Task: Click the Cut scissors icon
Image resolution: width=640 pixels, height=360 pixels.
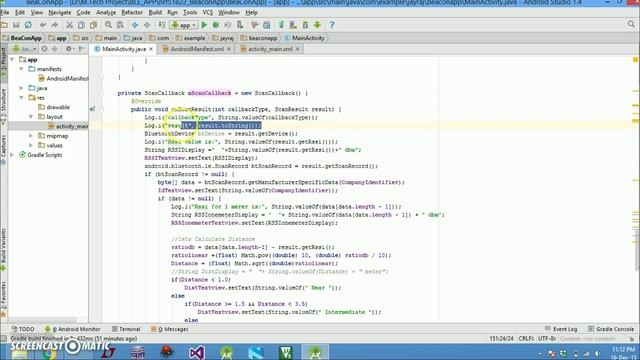Action: point(69,25)
